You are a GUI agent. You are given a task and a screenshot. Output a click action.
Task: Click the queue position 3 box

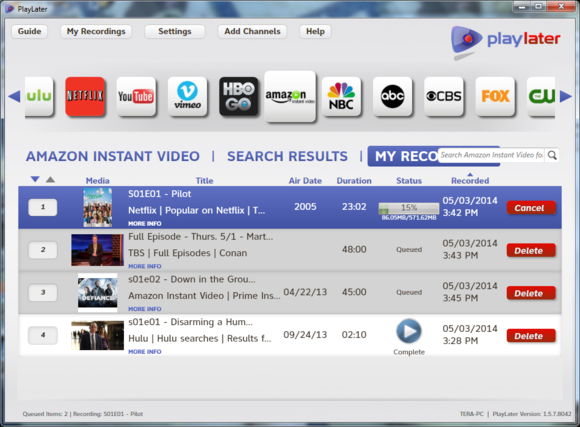[43, 292]
